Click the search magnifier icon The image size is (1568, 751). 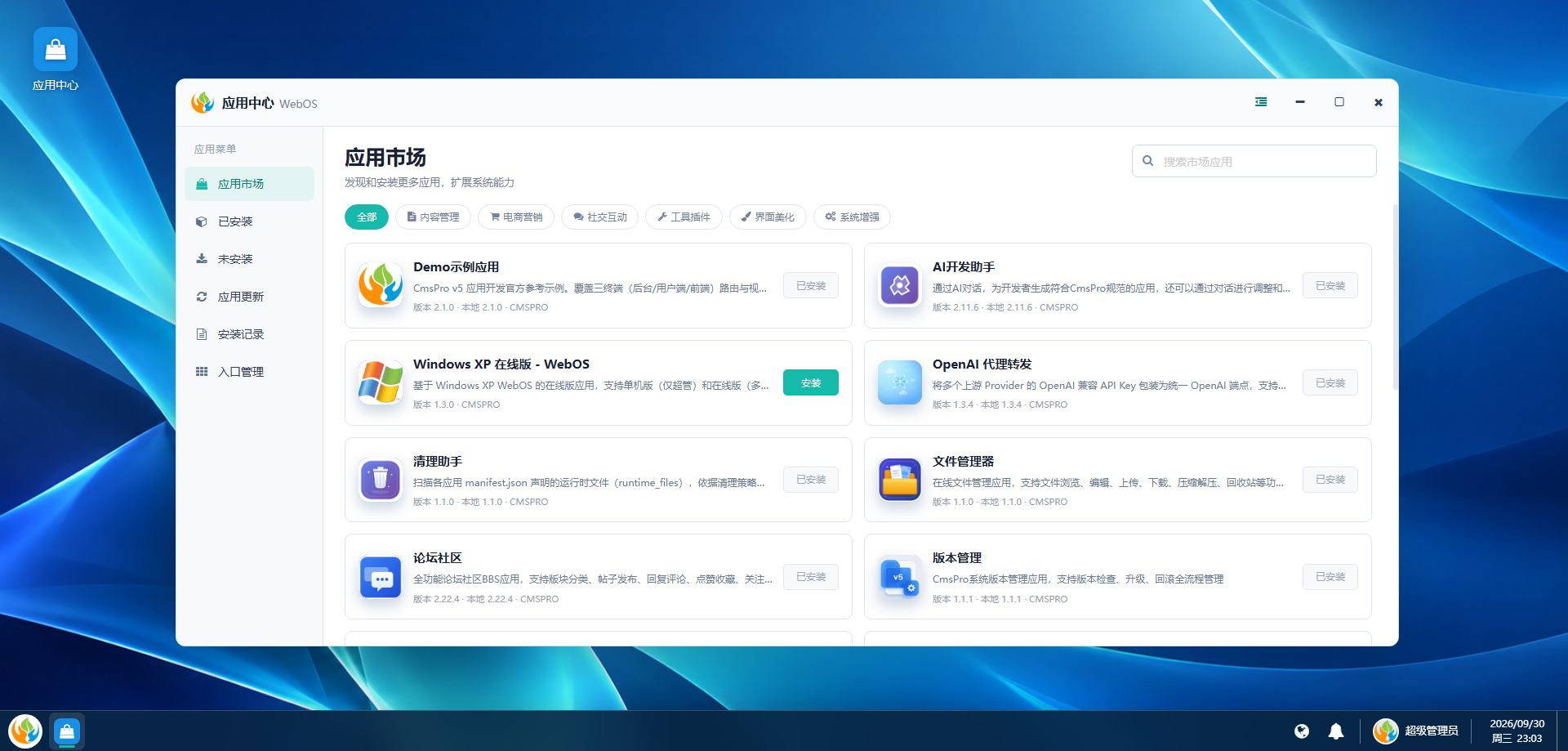tap(1148, 161)
